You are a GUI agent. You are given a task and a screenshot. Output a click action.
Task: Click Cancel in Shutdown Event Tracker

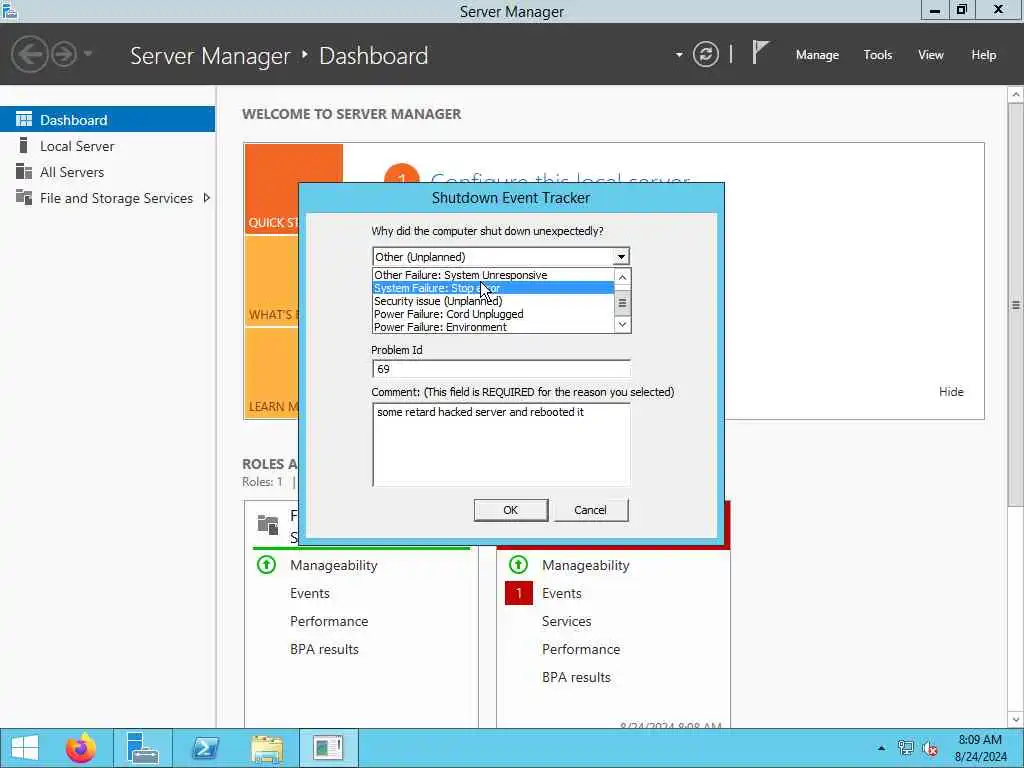click(x=590, y=510)
